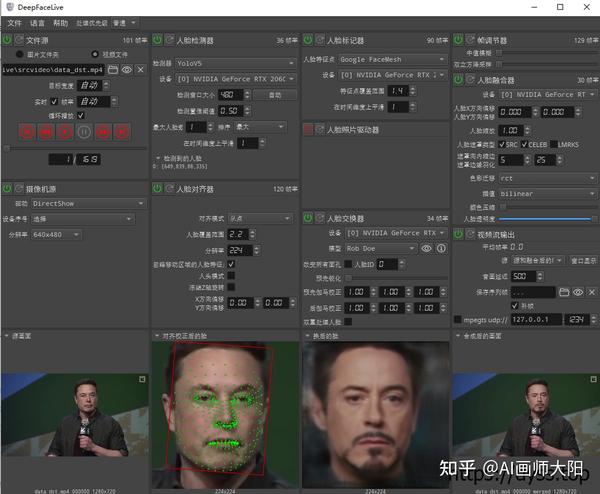Adjust median blur (中值模糊) slider

(548, 52)
